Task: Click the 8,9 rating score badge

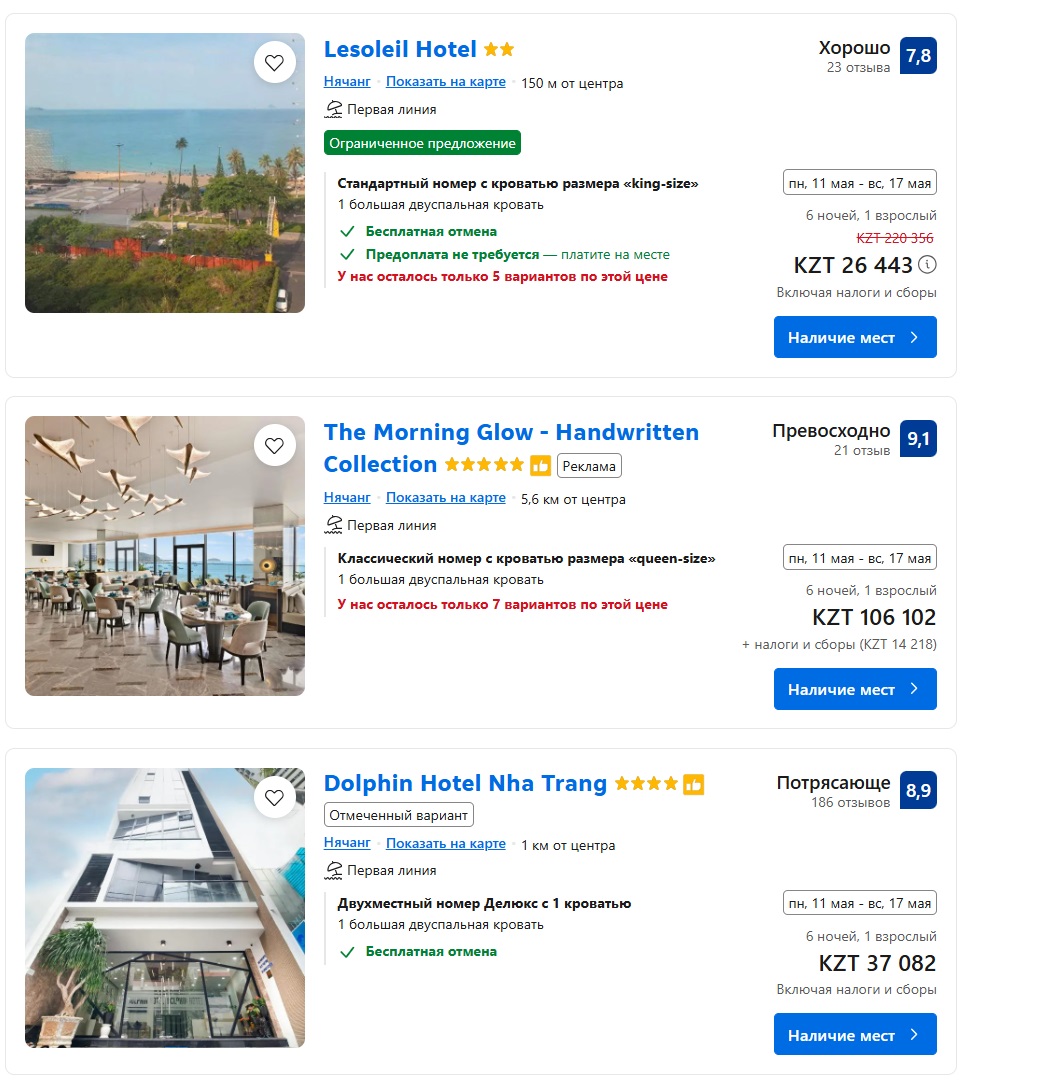Action: coord(918,791)
